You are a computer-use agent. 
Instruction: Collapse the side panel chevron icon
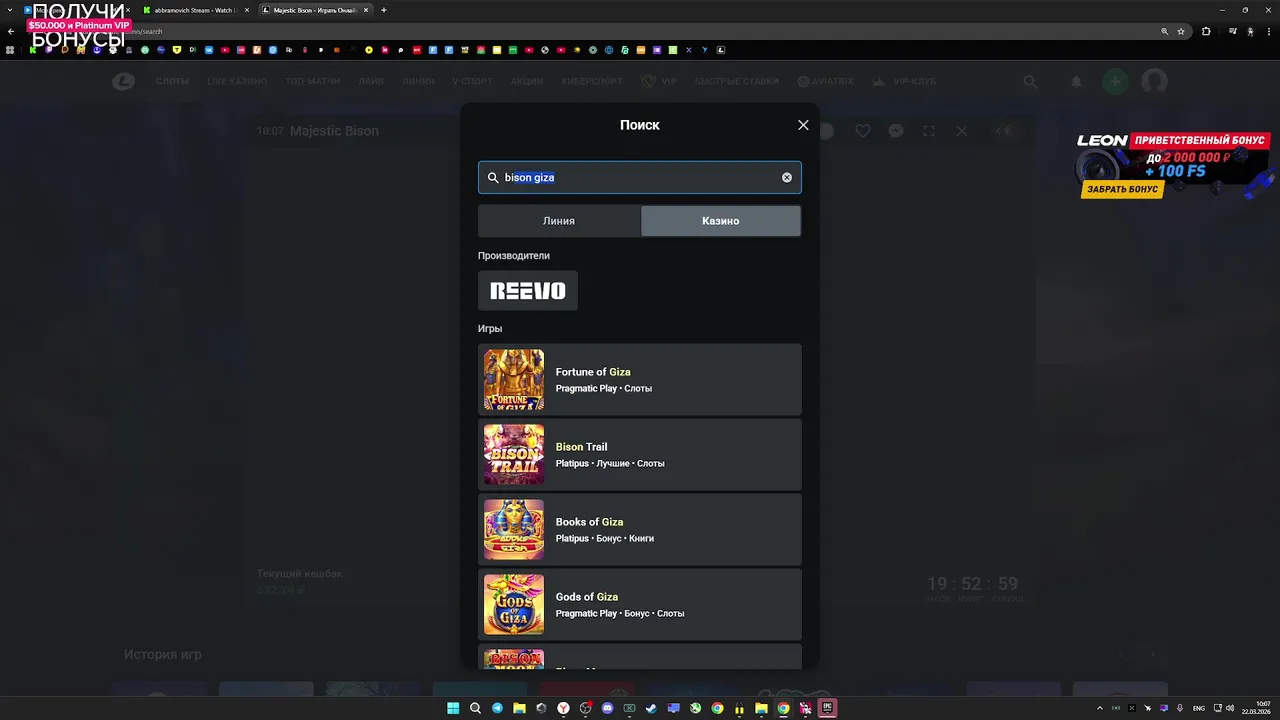click(1005, 131)
